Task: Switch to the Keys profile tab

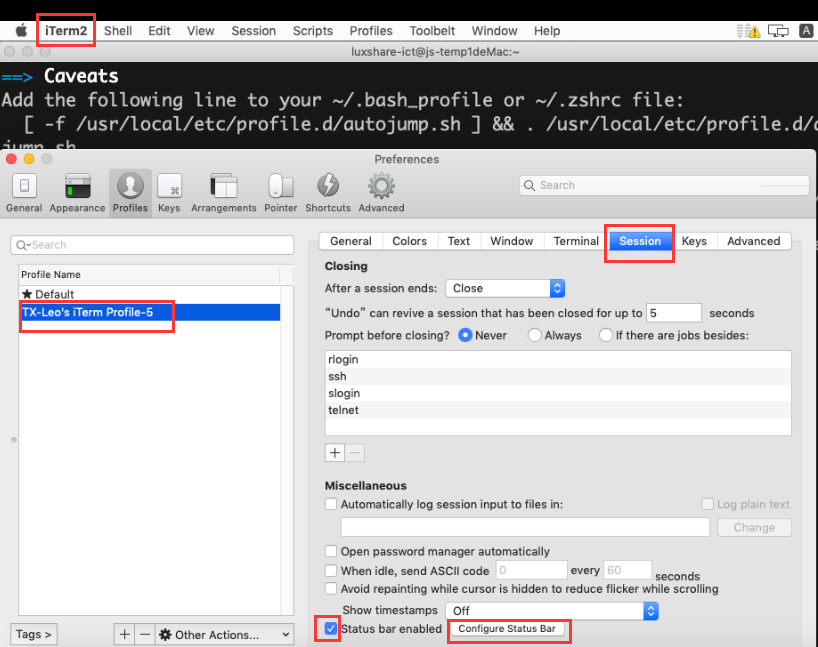Action: (x=694, y=241)
